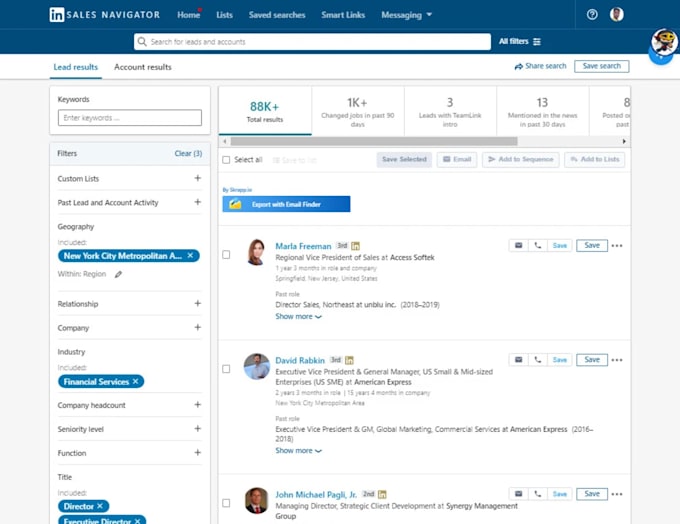
Task: Click scrollbar left arrow in spotlights
Action: click(x=224, y=141)
